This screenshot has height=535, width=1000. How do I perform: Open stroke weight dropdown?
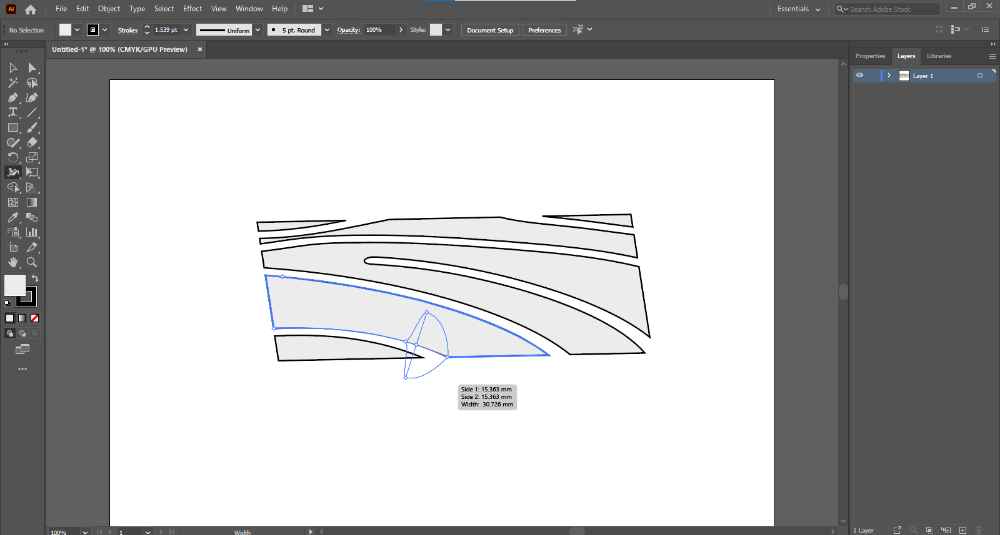tap(186, 30)
